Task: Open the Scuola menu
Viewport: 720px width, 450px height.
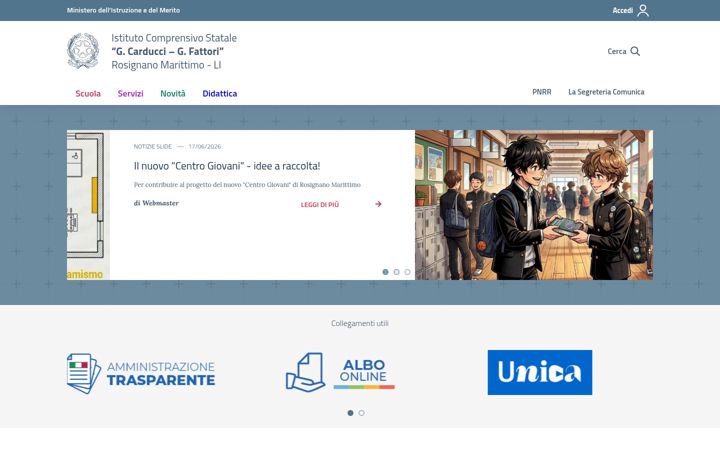Action: (88, 94)
